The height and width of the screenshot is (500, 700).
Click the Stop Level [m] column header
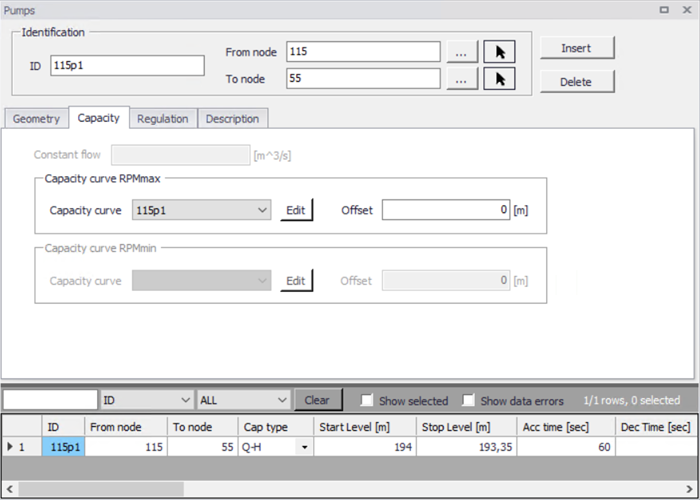[x=467, y=427]
